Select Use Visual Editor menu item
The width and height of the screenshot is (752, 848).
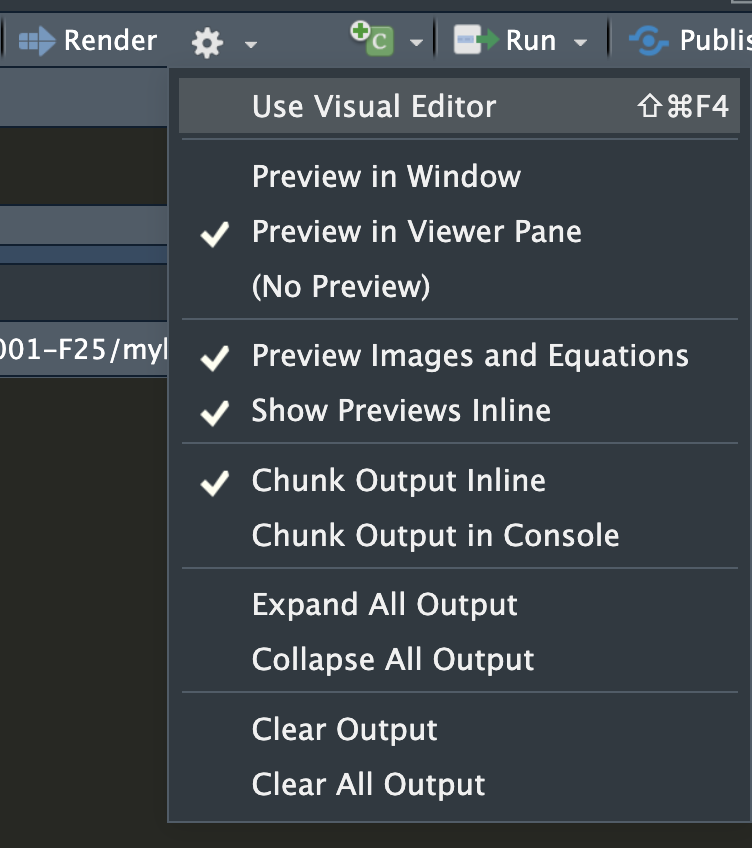click(x=374, y=107)
